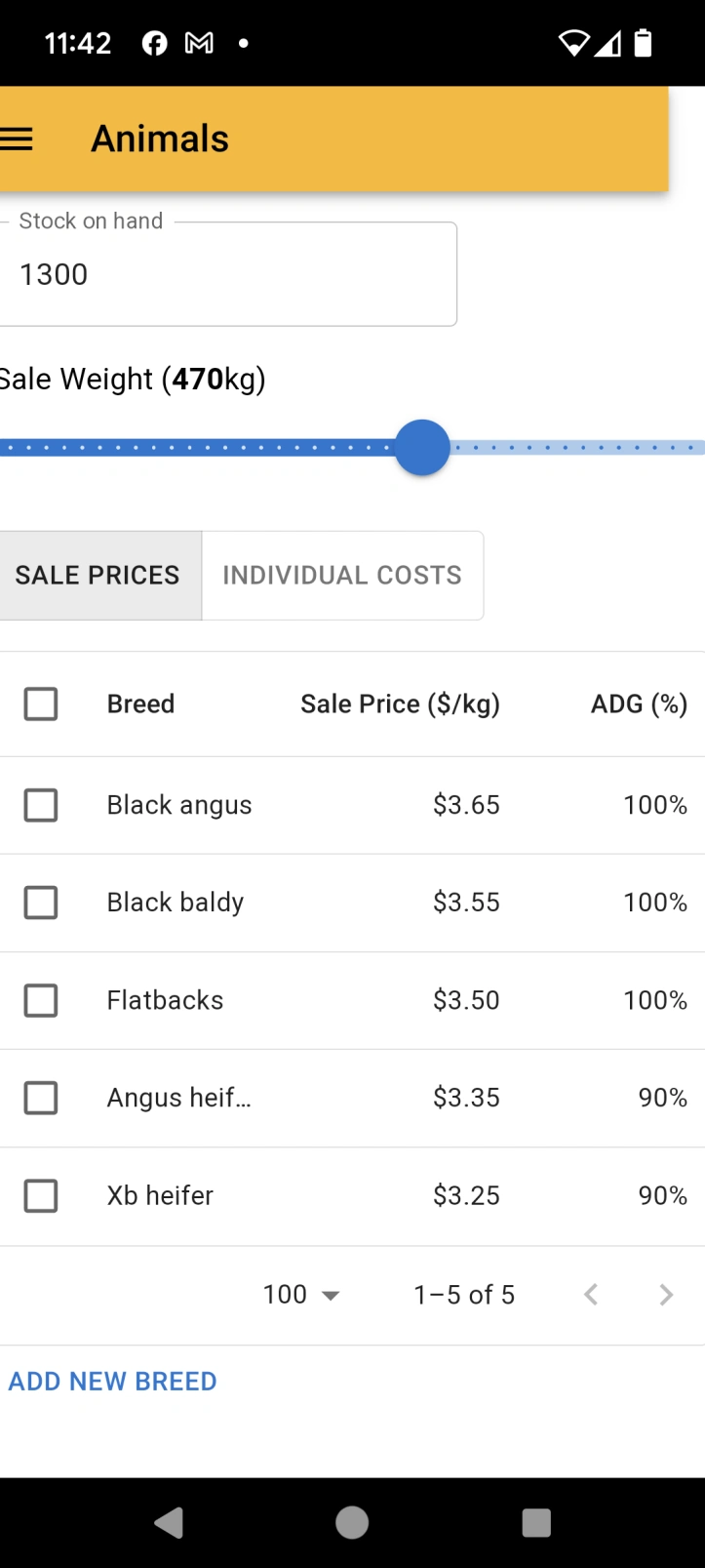Tap the Facebook notification icon in status bar
Viewport: 705px width, 1568px height.
(155, 43)
